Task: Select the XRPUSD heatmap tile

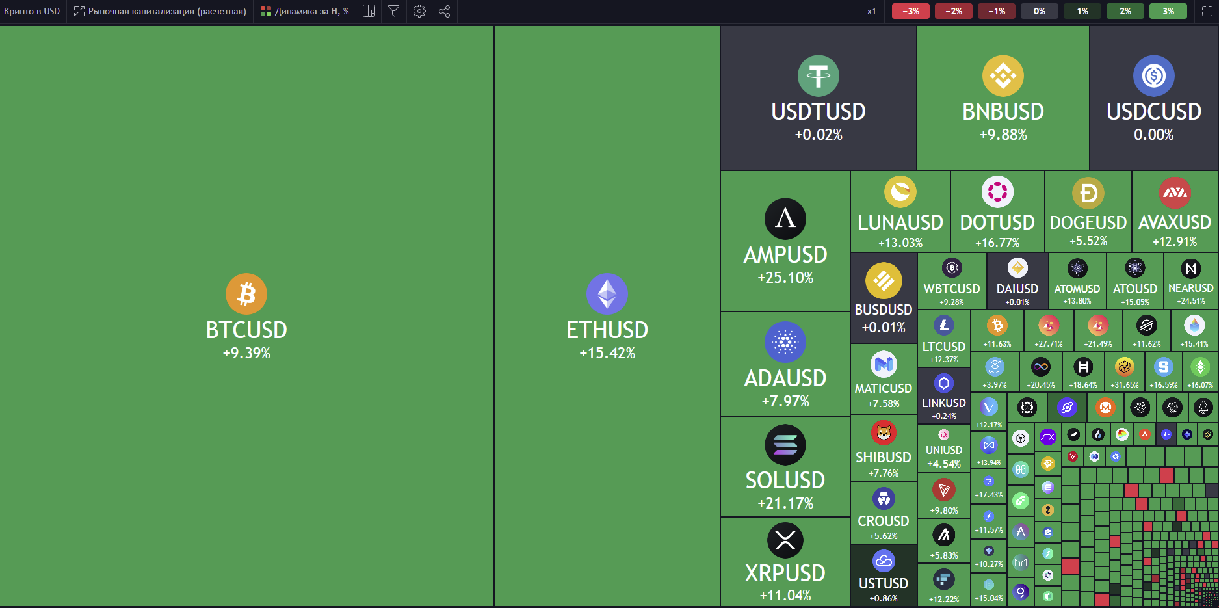Action: click(785, 562)
